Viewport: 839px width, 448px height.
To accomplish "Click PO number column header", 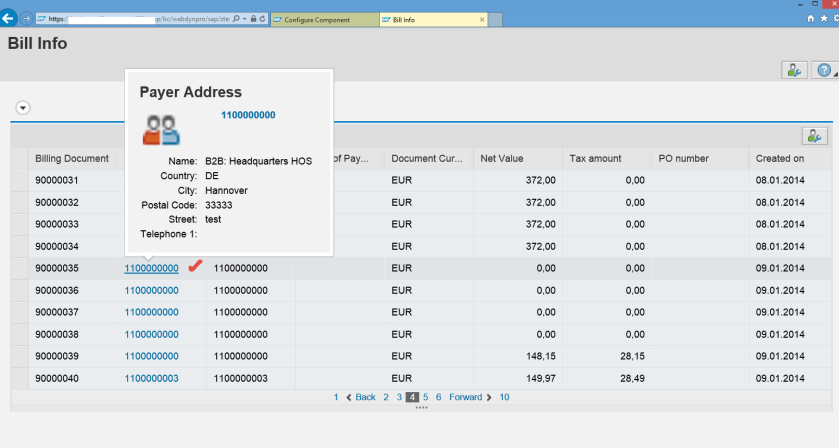I will pyautogui.click(x=700, y=158).
